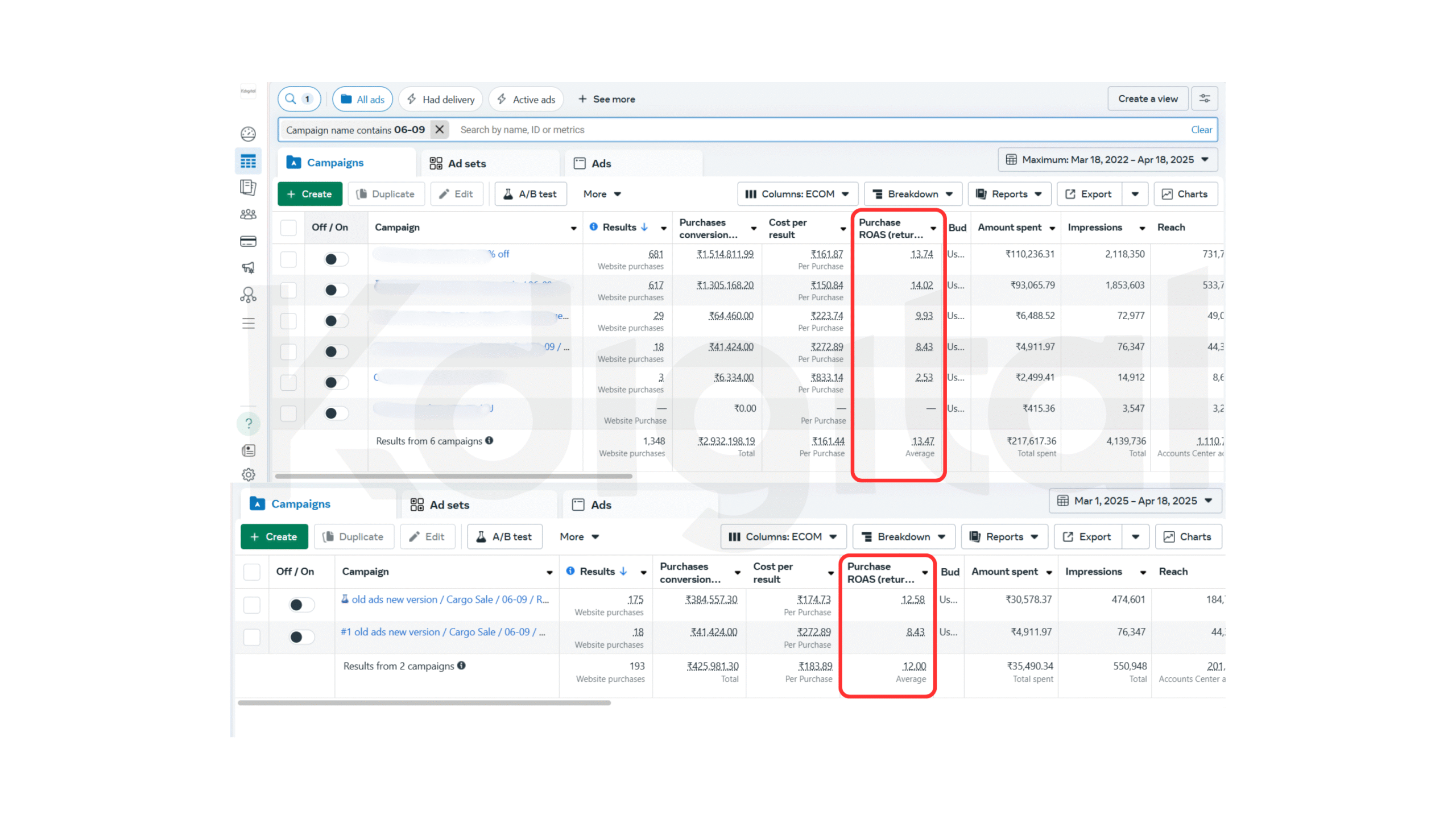Click the search magnifier filter icon
The image size is (1456, 819).
pos(291,99)
